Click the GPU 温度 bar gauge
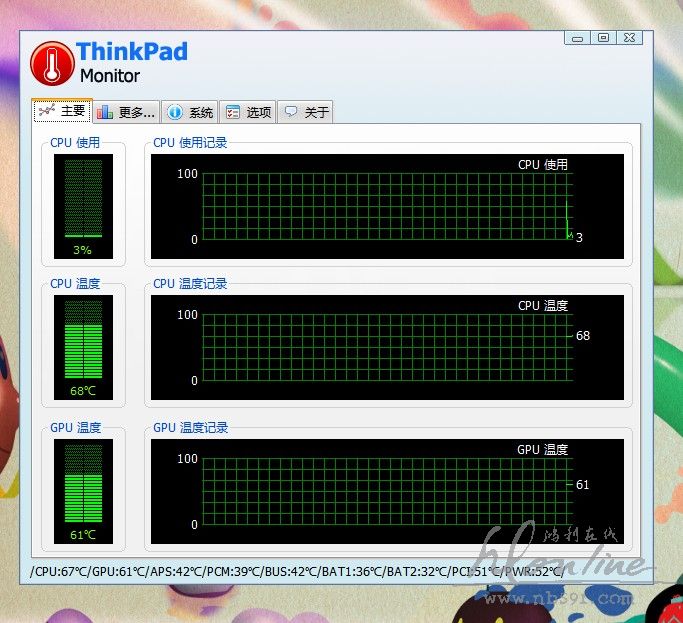 tap(84, 484)
